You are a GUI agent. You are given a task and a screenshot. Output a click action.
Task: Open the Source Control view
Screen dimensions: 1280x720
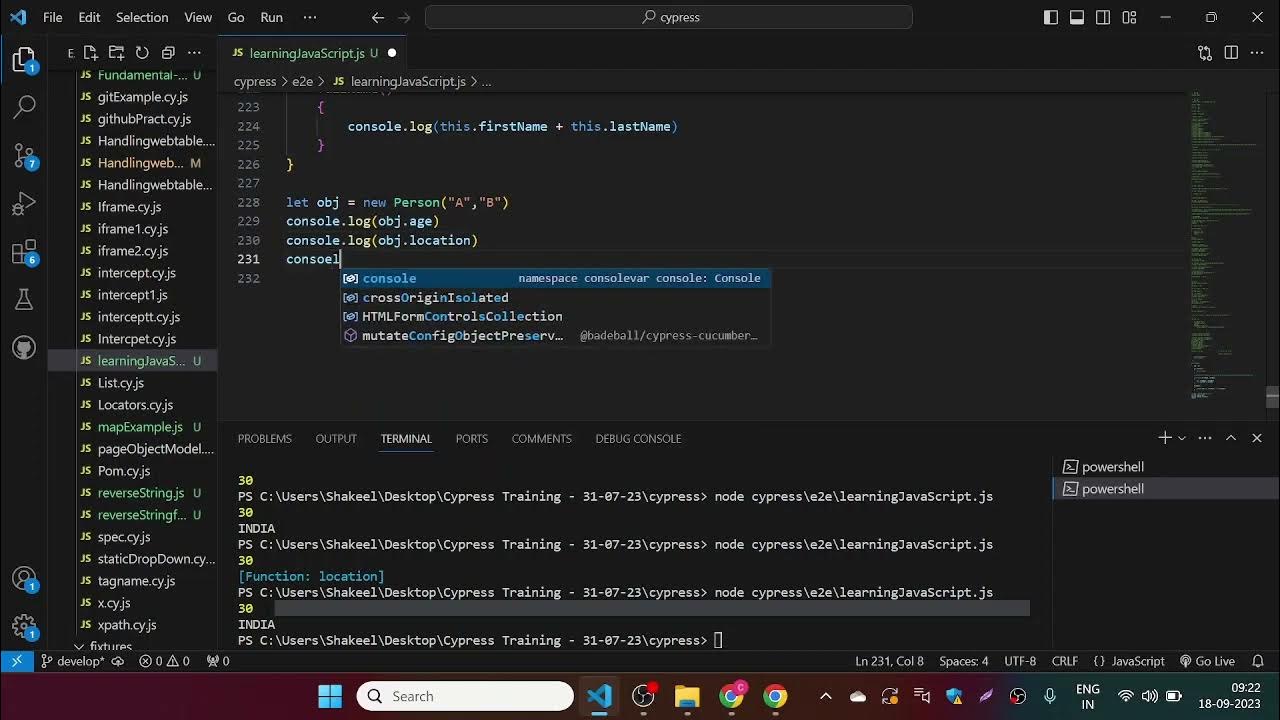(24, 155)
